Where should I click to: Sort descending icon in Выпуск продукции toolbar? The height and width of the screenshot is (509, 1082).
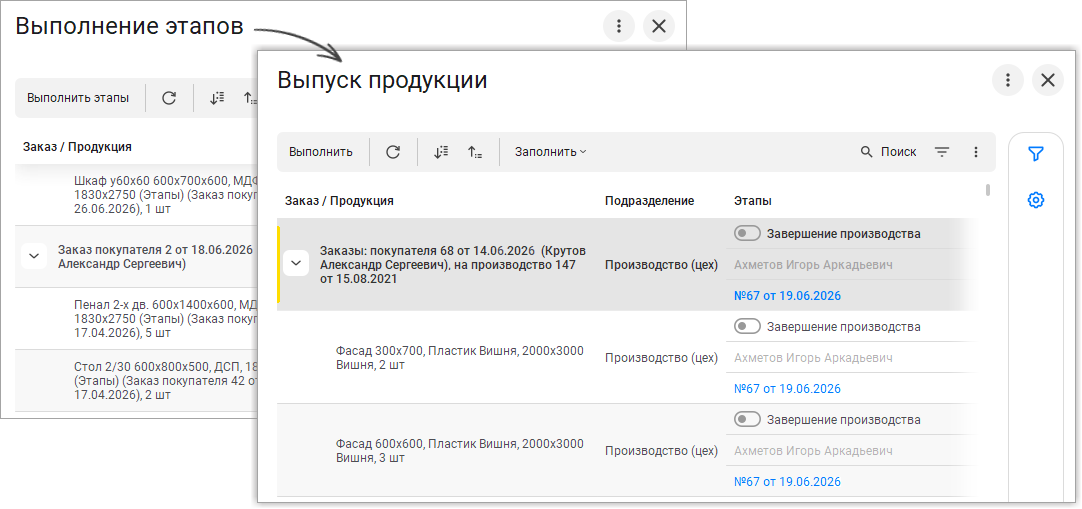click(x=442, y=152)
